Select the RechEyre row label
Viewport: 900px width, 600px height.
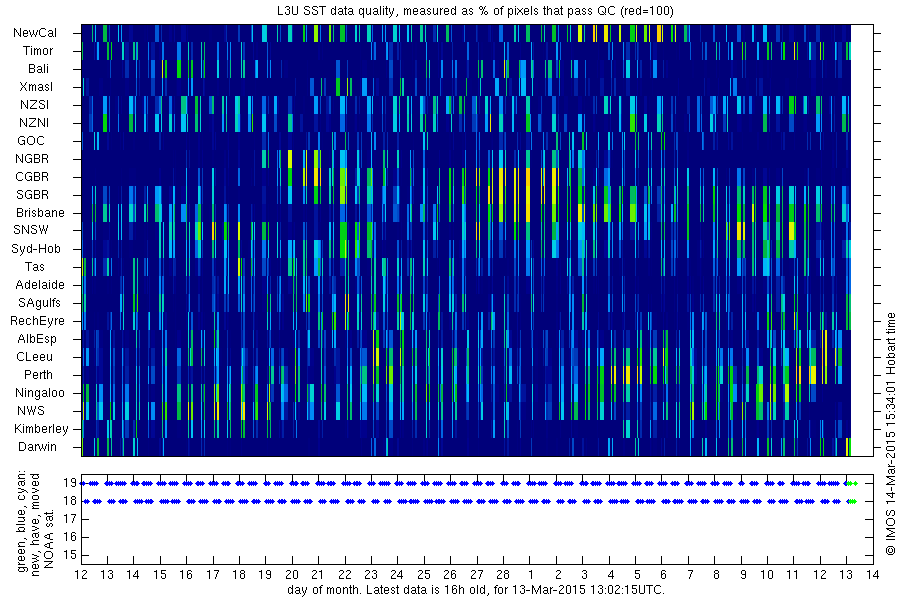(37, 320)
